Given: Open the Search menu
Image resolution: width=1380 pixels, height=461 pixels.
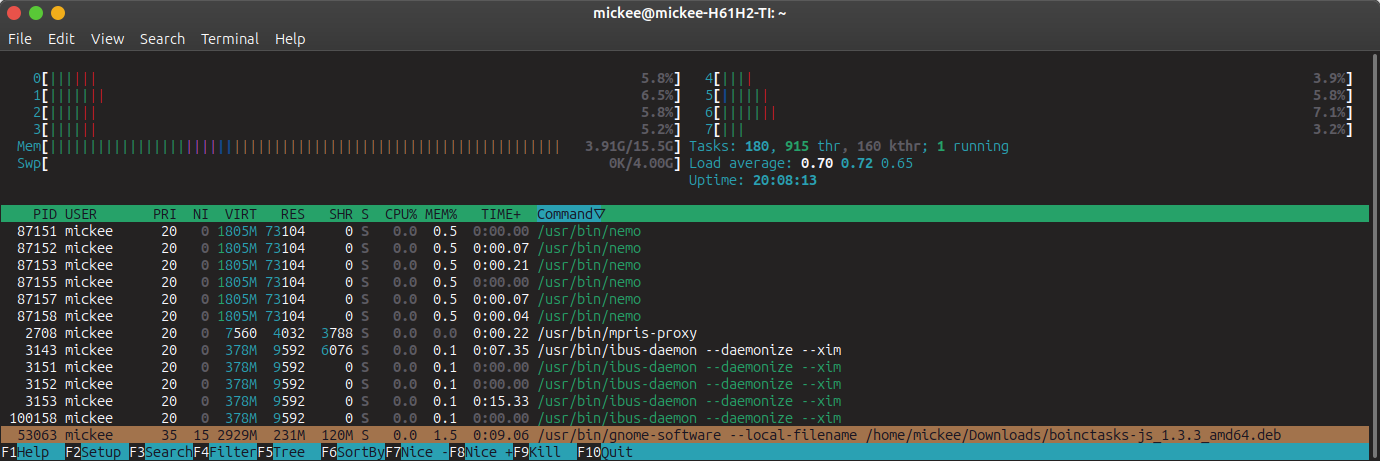Looking at the screenshot, I should click(x=162, y=39).
